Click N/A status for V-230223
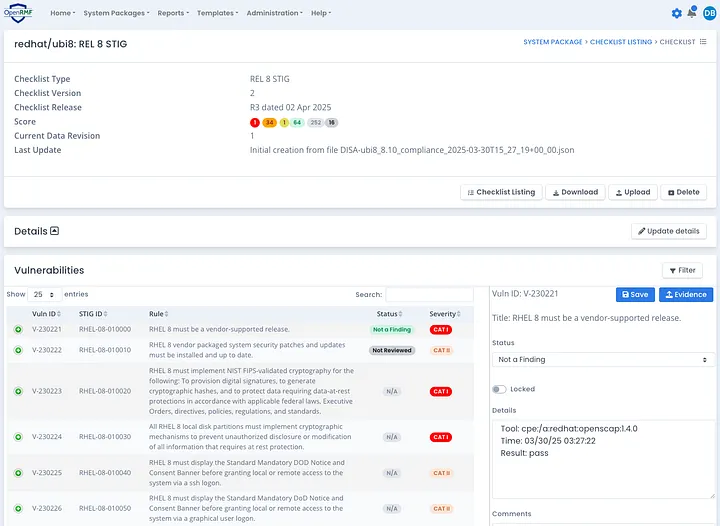Viewport: 720px width, 526px height. click(x=392, y=392)
